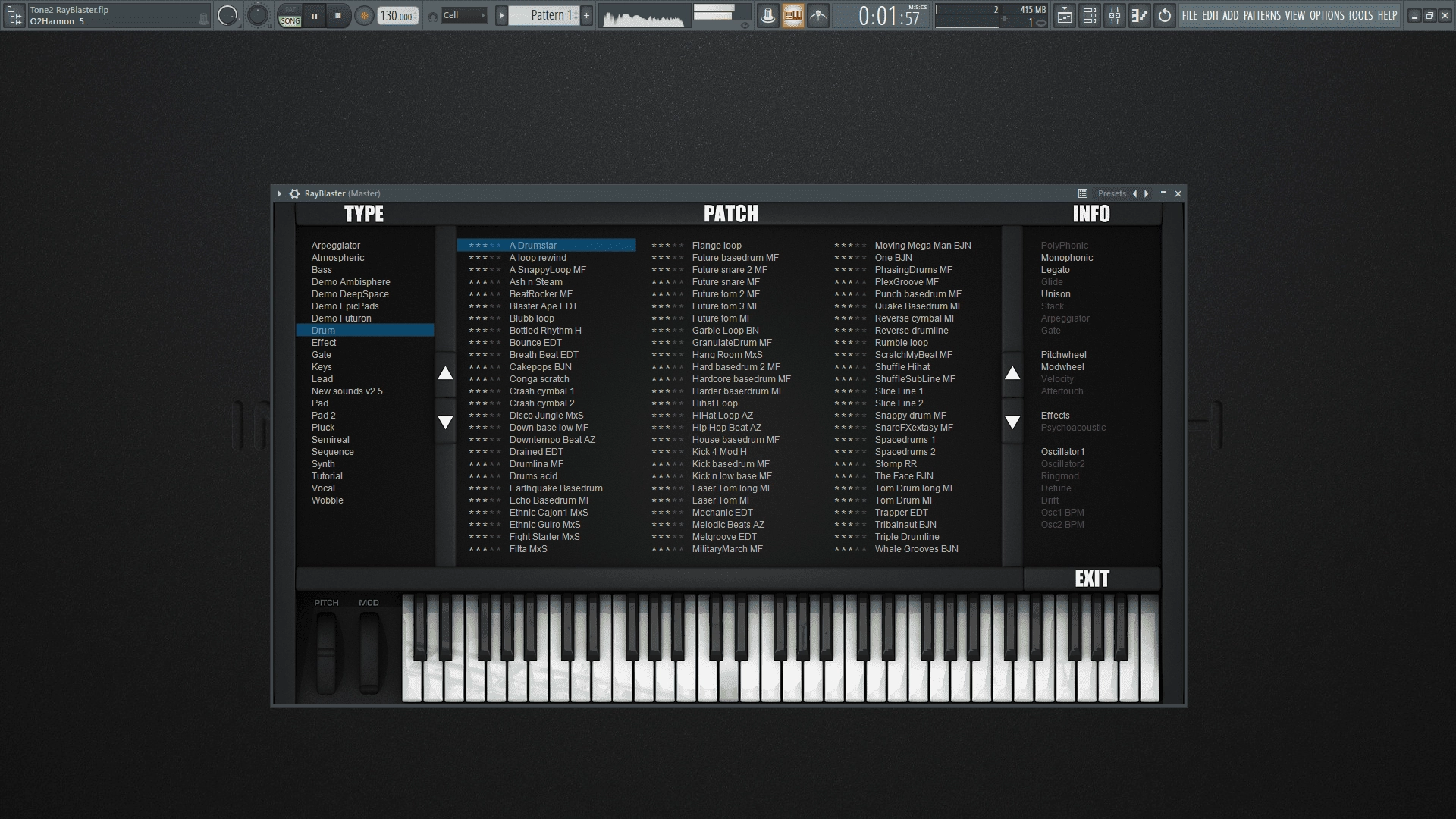Viewport: 1456px width, 819px height.
Task: Load the Earthquake Basedrum patch
Action: click(x=556, y=488)
